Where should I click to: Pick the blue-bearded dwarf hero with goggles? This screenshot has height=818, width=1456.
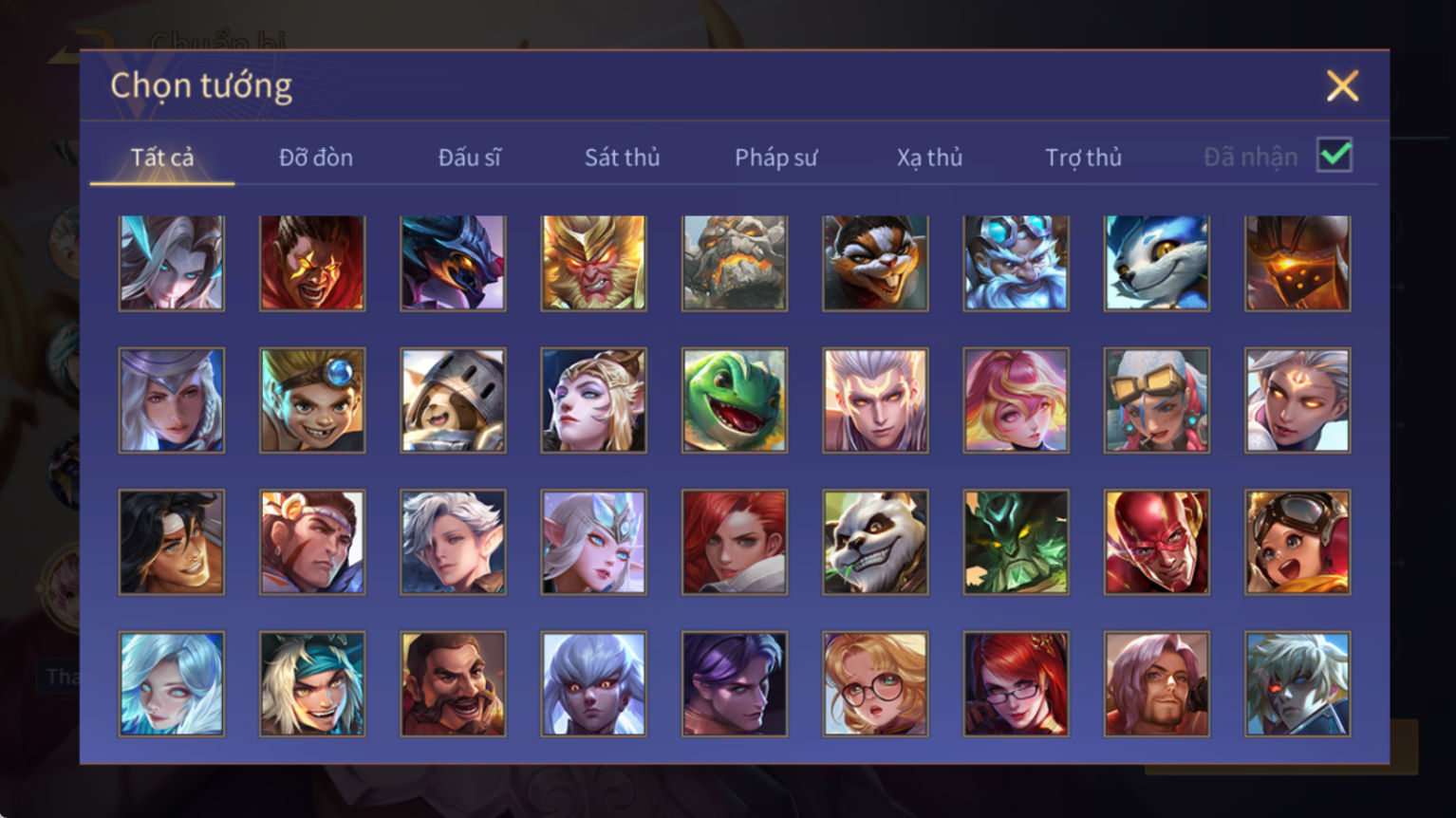tap(1016, 263)
